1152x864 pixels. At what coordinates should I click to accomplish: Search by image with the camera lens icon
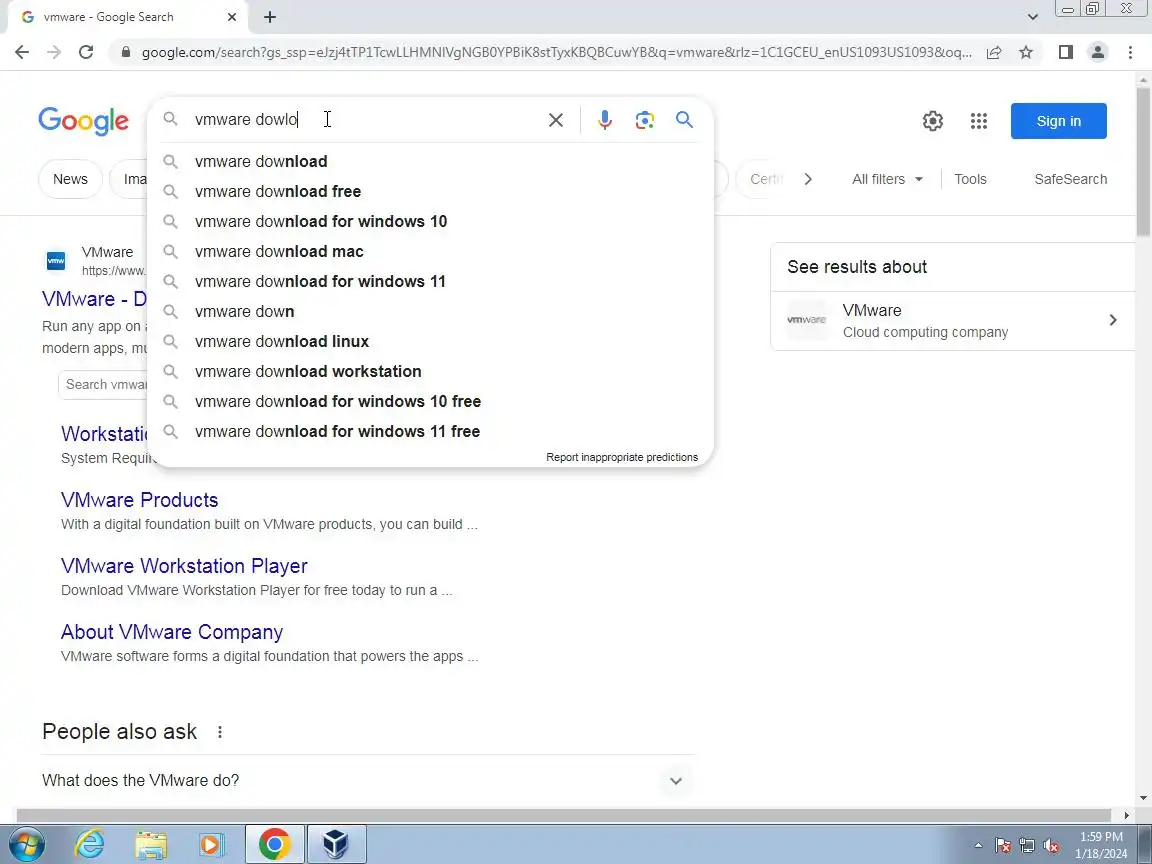pyautogui.click(x=644, y=120)
